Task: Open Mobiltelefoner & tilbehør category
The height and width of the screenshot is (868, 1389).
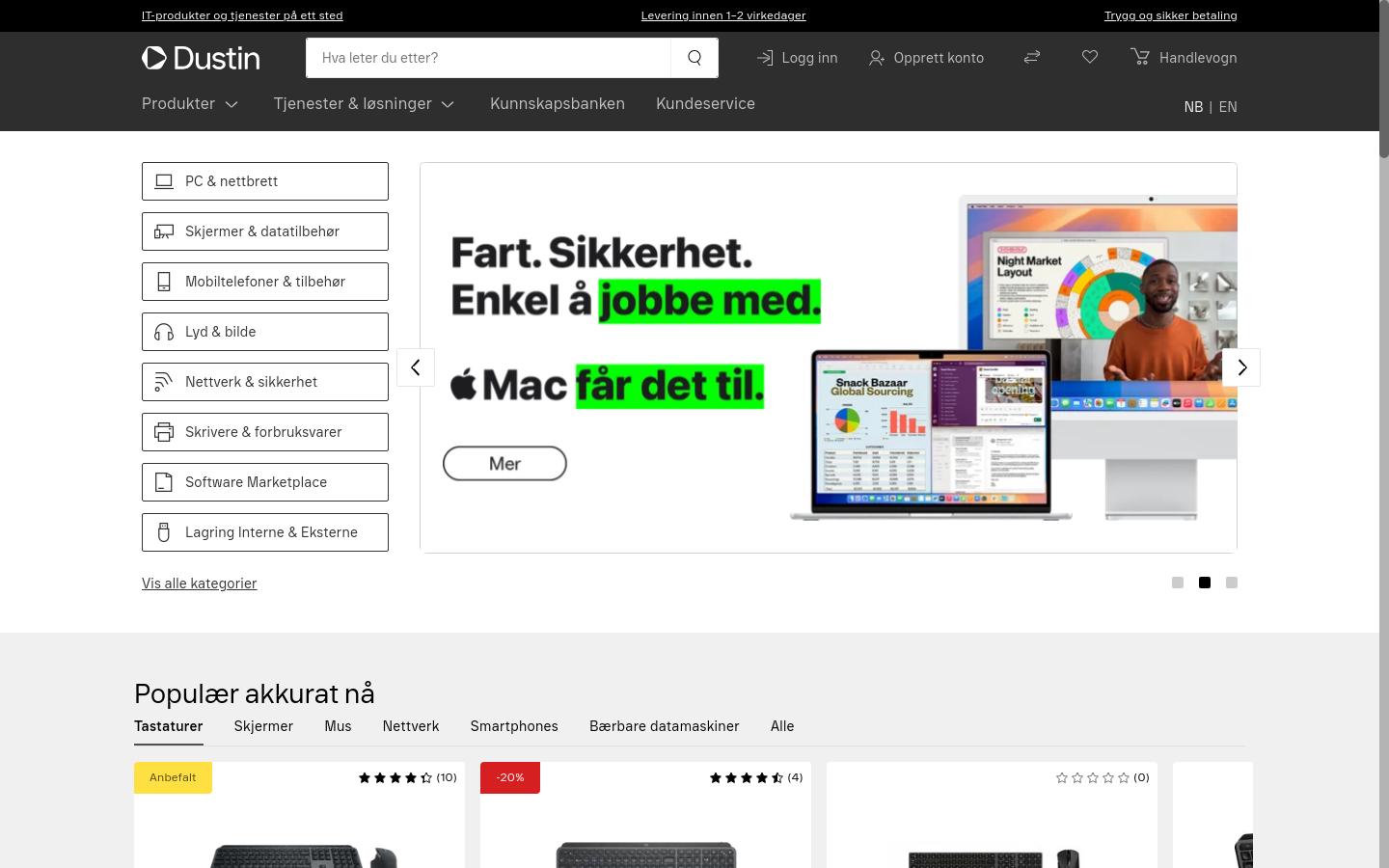Action: (x=265, y=282)
